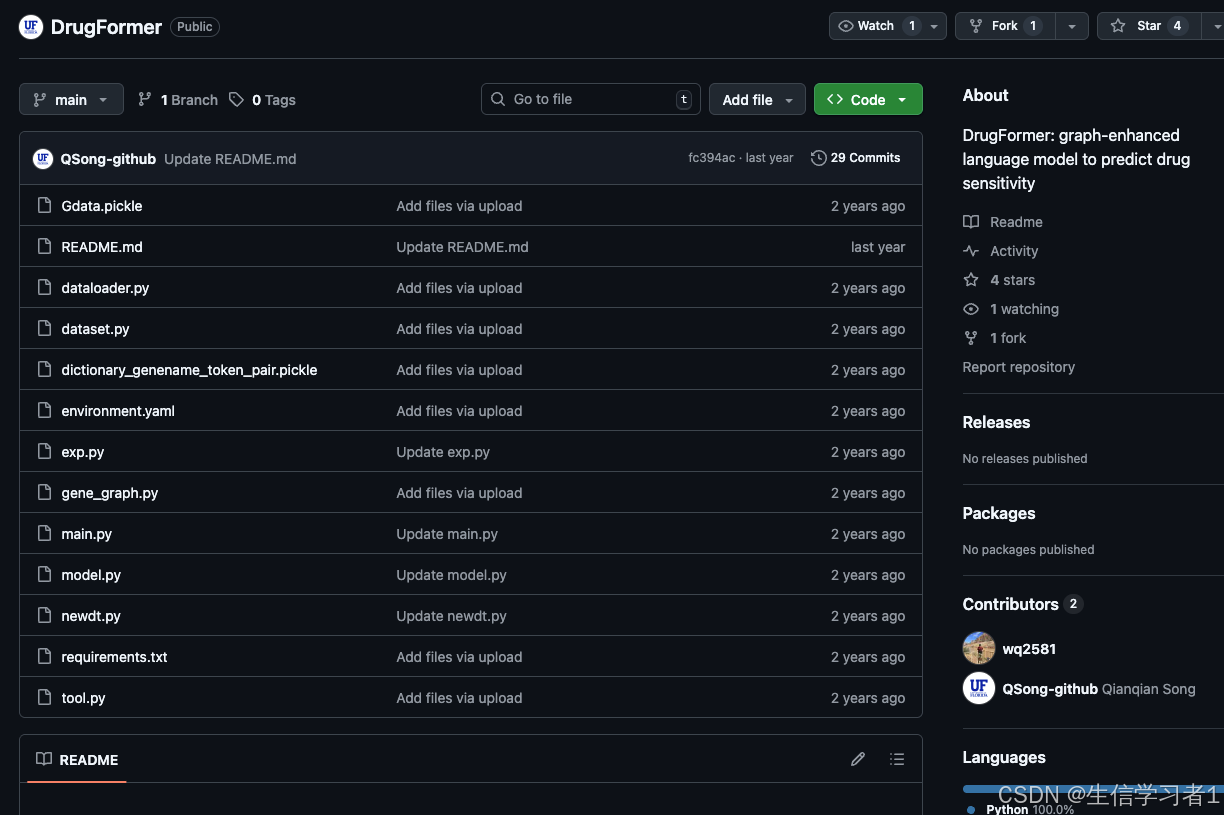Image resolution: width=1224 pixels, height=815 pixels.
Task: Fork the DrugFormer repository
Action: tap(1005, 26)
